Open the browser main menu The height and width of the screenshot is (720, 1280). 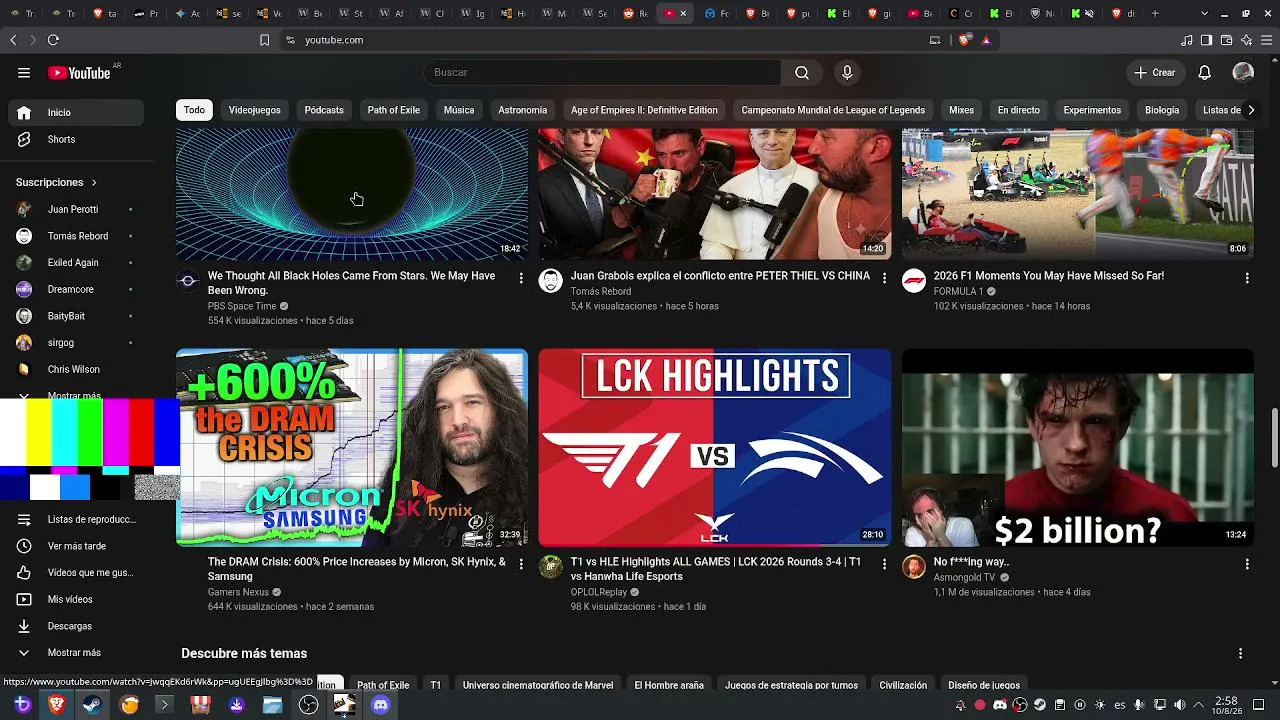(x=1266, y=40)
